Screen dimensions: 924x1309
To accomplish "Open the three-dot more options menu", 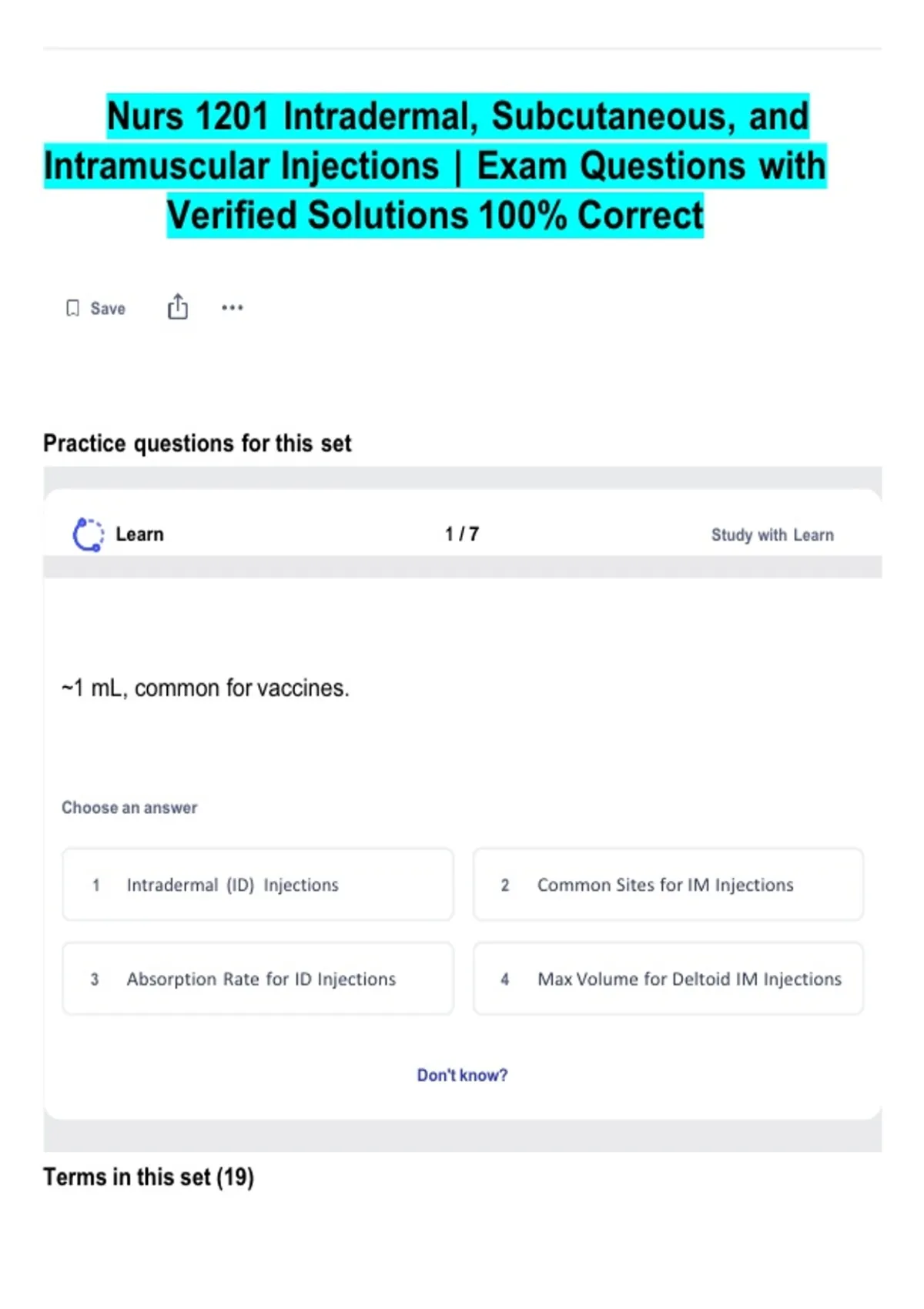I will [x=232, y=308].
